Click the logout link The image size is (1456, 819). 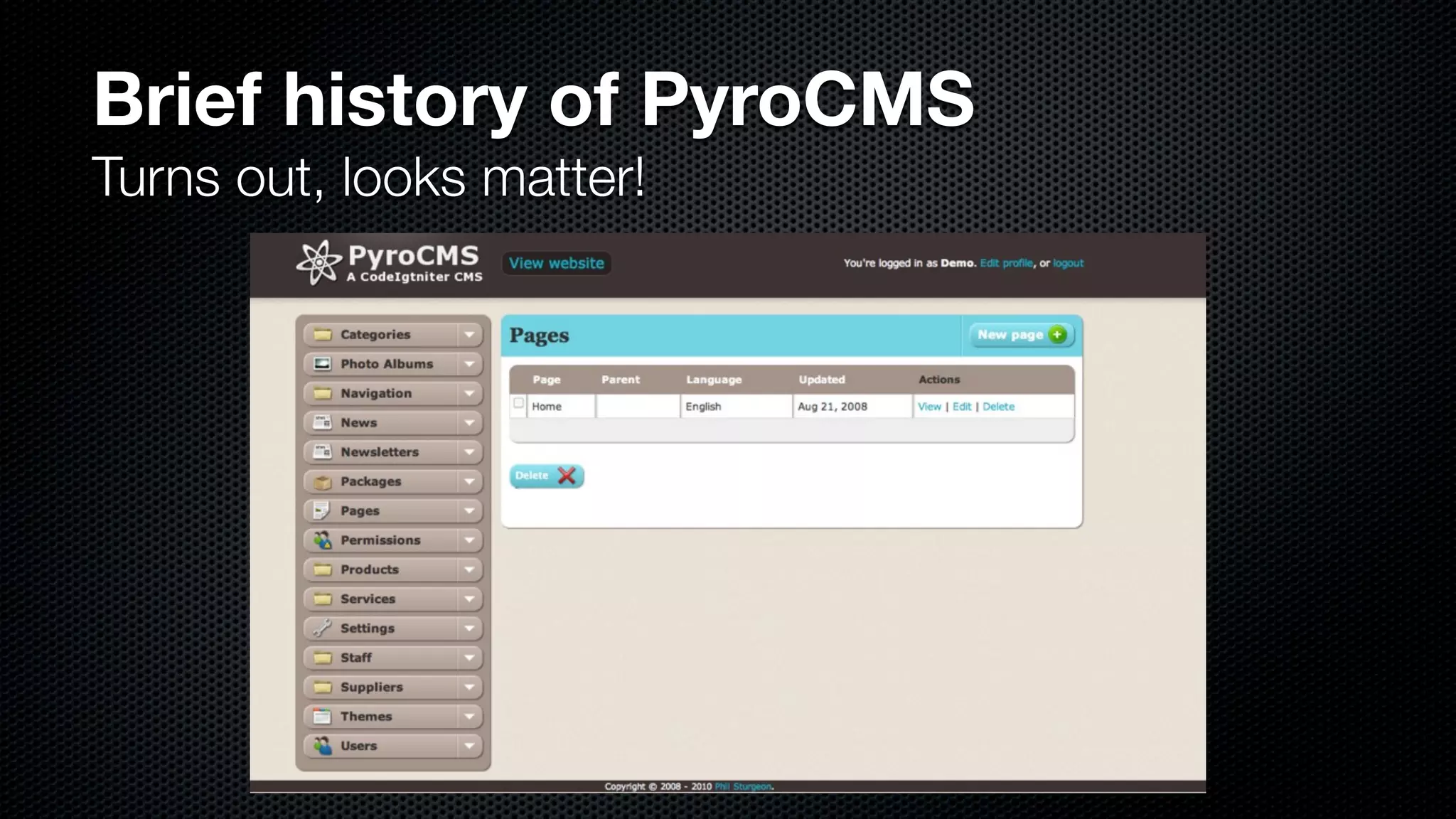[x=1068, y=263]
